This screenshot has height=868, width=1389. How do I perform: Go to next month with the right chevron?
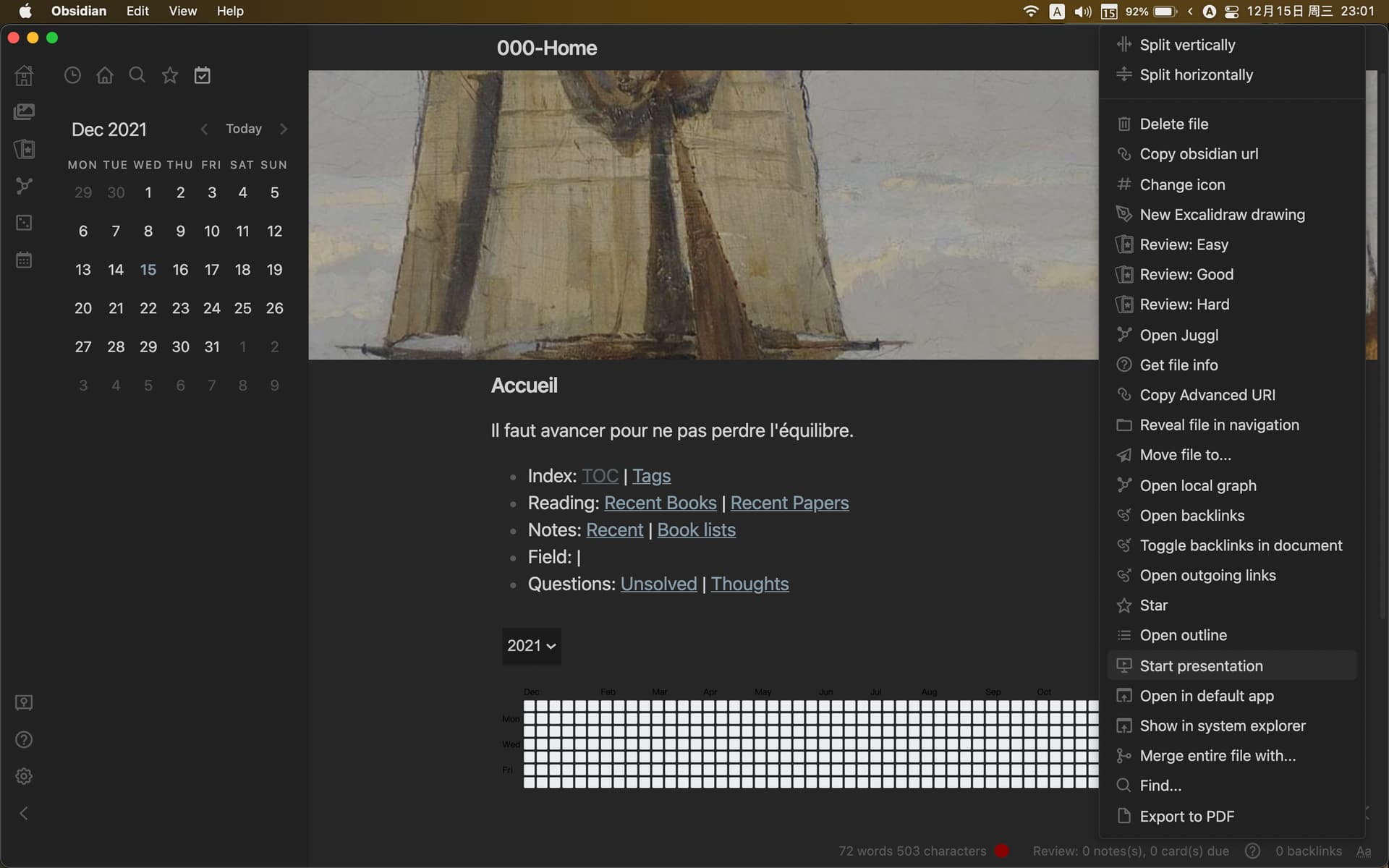pos(284,129)
